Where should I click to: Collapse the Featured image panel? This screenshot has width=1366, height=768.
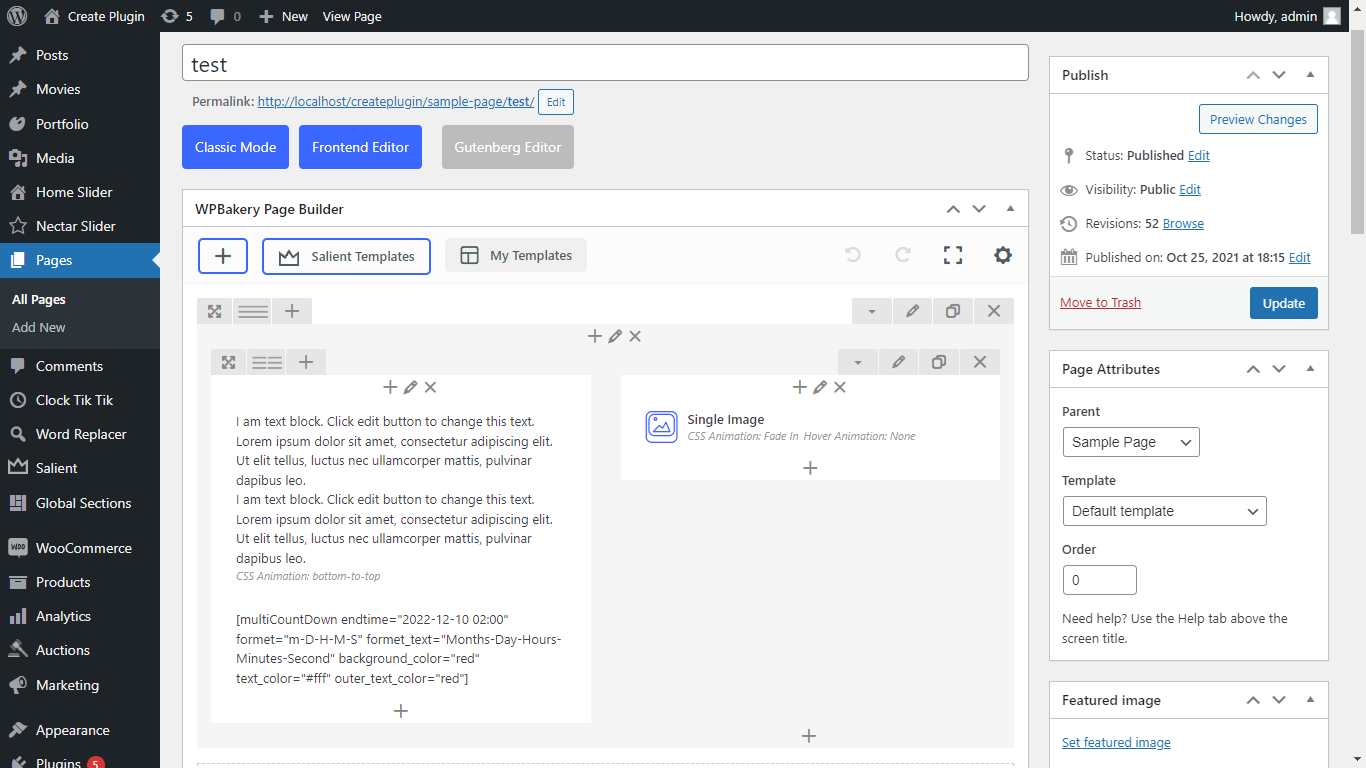pos(1310,700)
